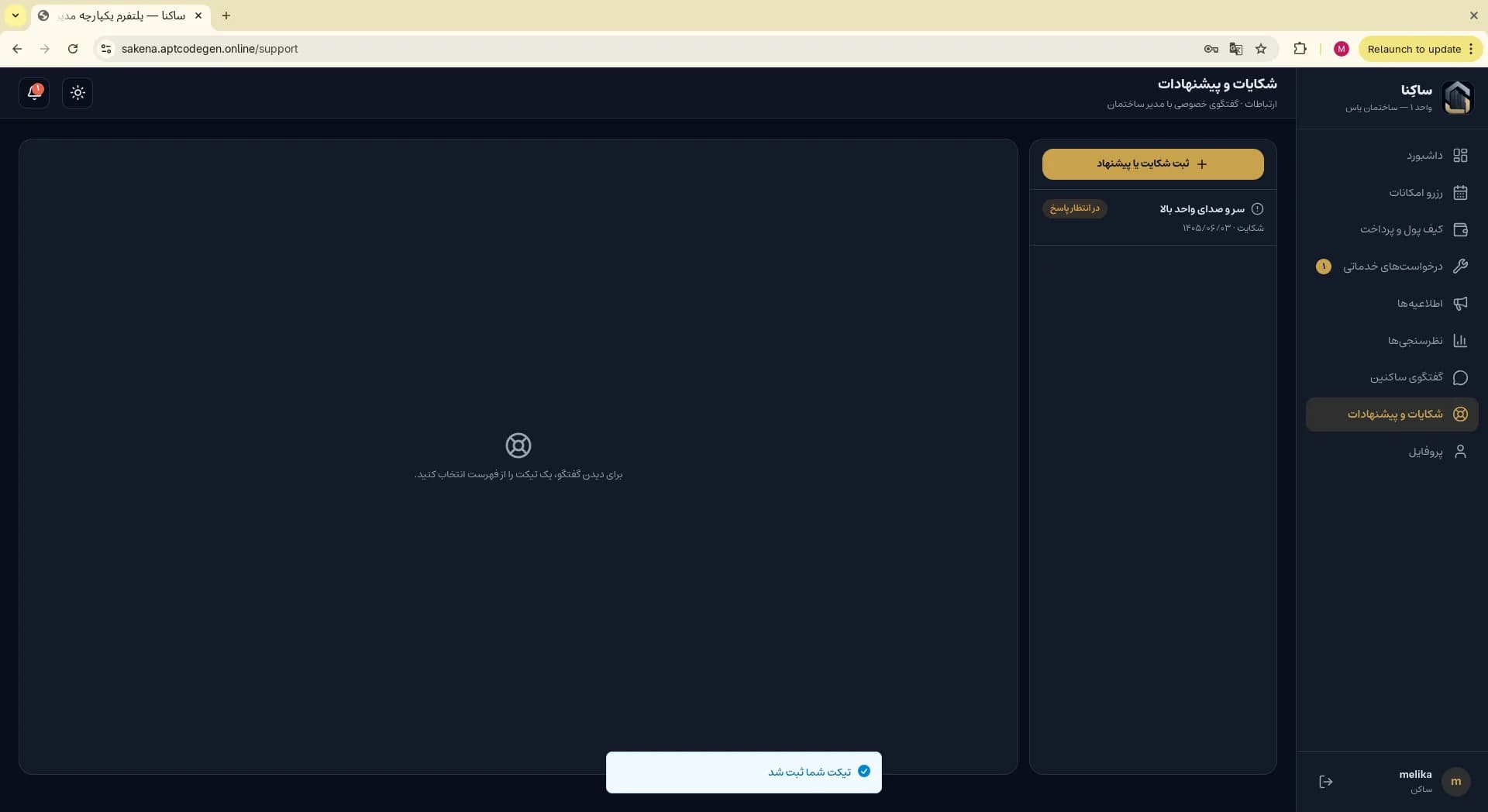Click the wallet icon for کیف پول و پرداخت
Viewport: 1488px width, 812px height.
click(1460, 229)
